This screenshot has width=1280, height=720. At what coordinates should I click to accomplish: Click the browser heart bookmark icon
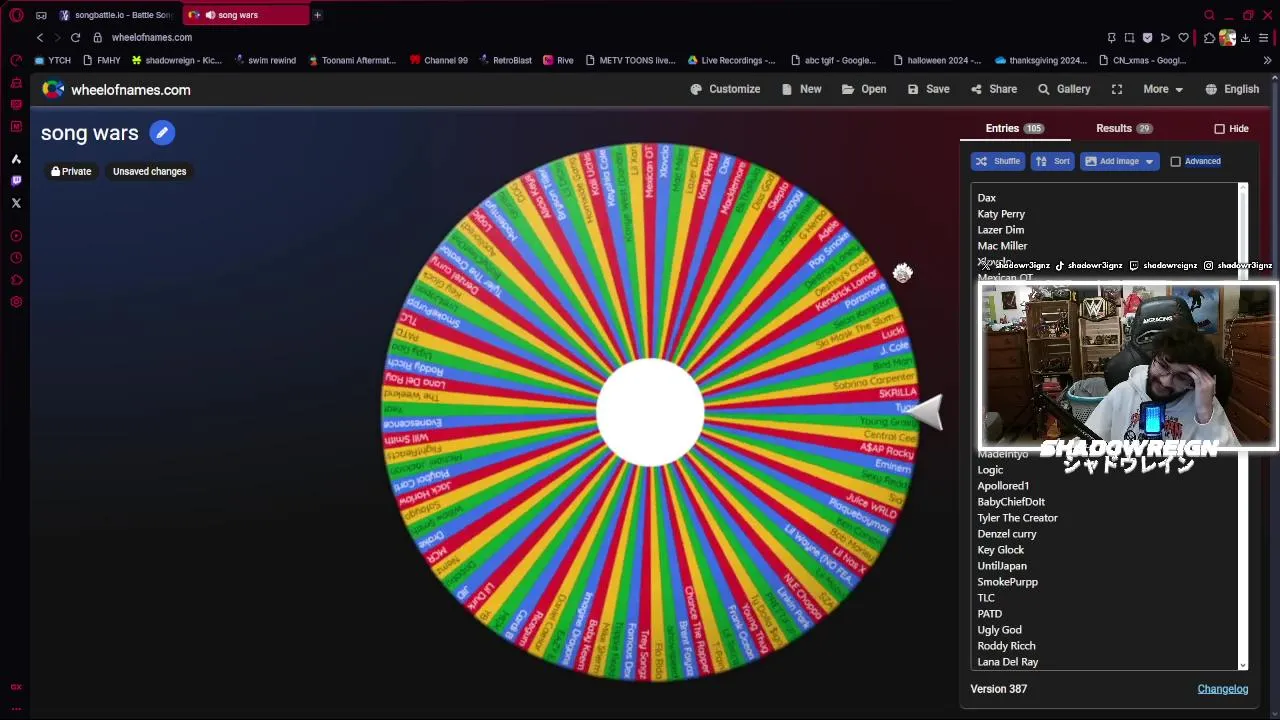pos(1184,38)
